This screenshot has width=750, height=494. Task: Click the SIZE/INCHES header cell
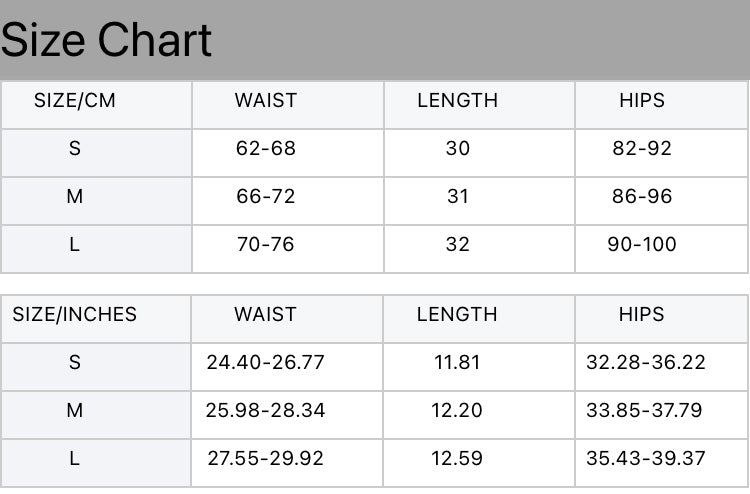[75, 315]
